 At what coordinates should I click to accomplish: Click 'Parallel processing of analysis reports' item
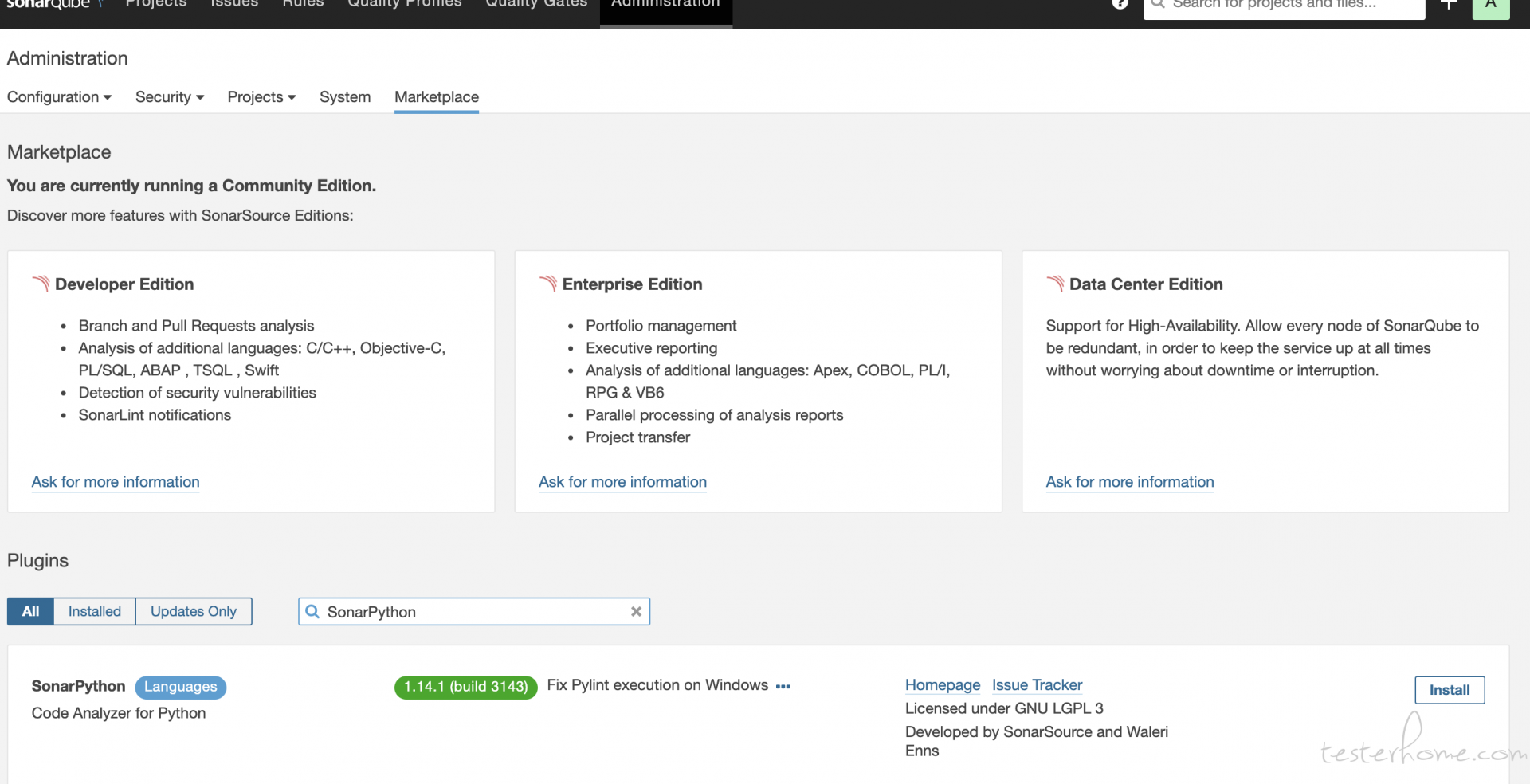coord(714,415)
